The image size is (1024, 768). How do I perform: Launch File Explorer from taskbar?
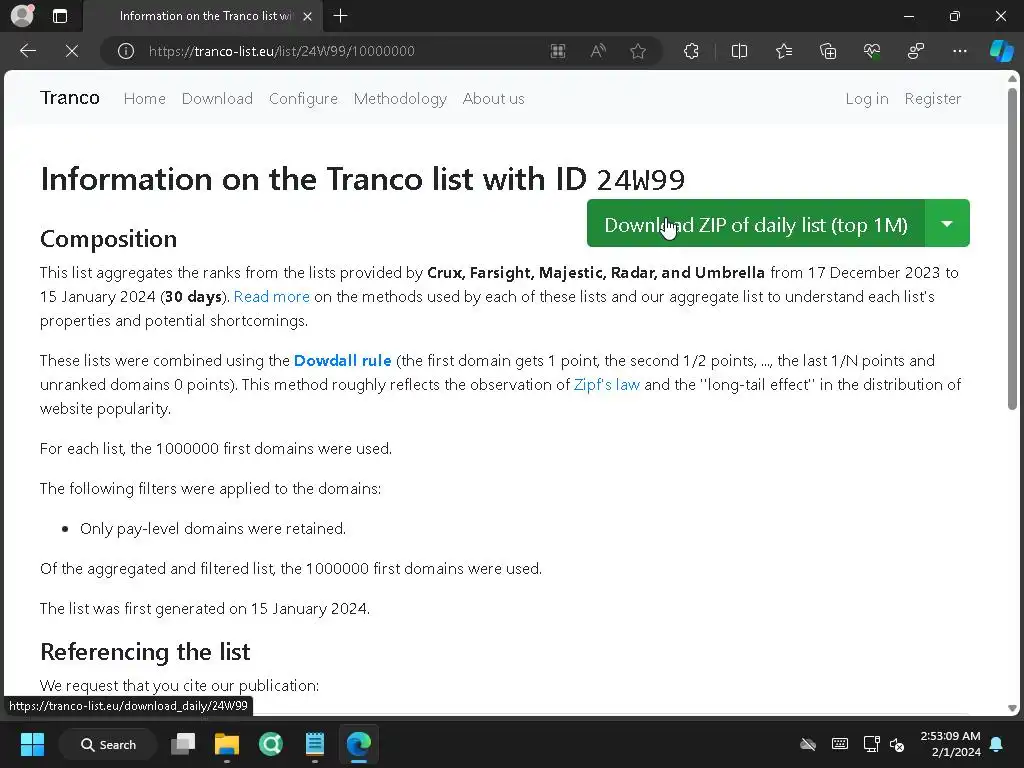coord(227,744)
